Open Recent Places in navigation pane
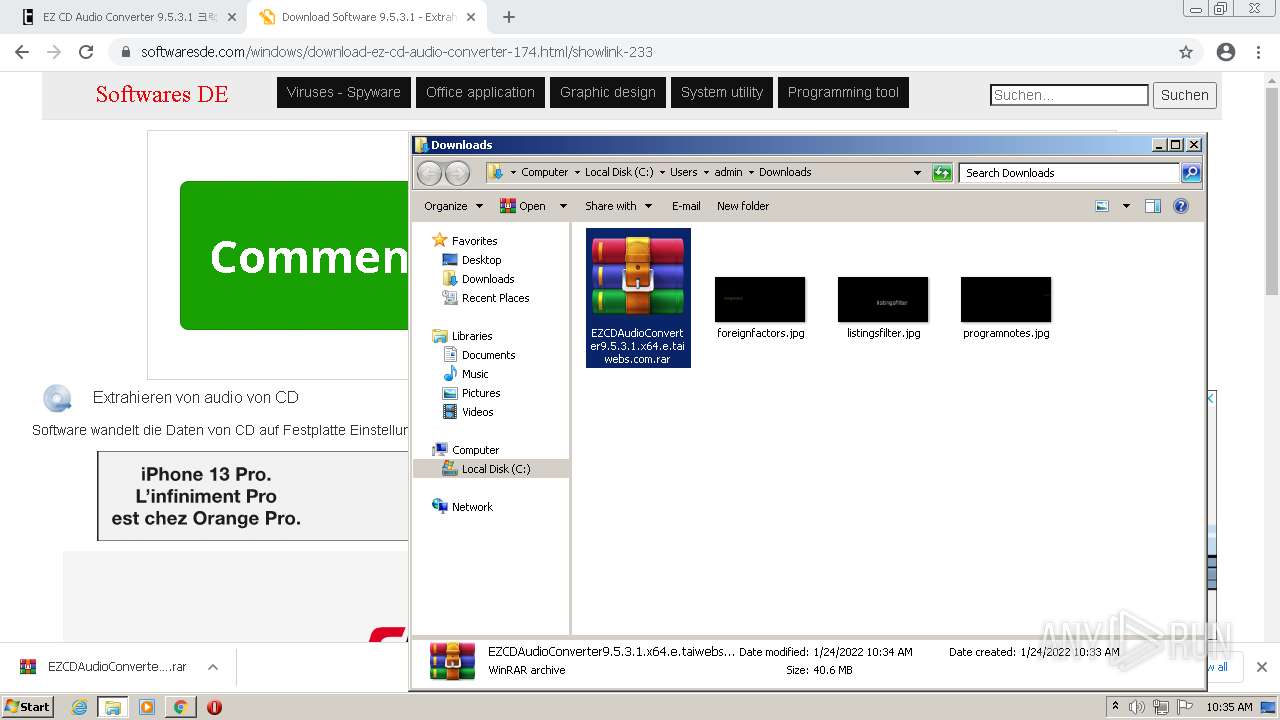1280x720 pixels. [495, 298]
